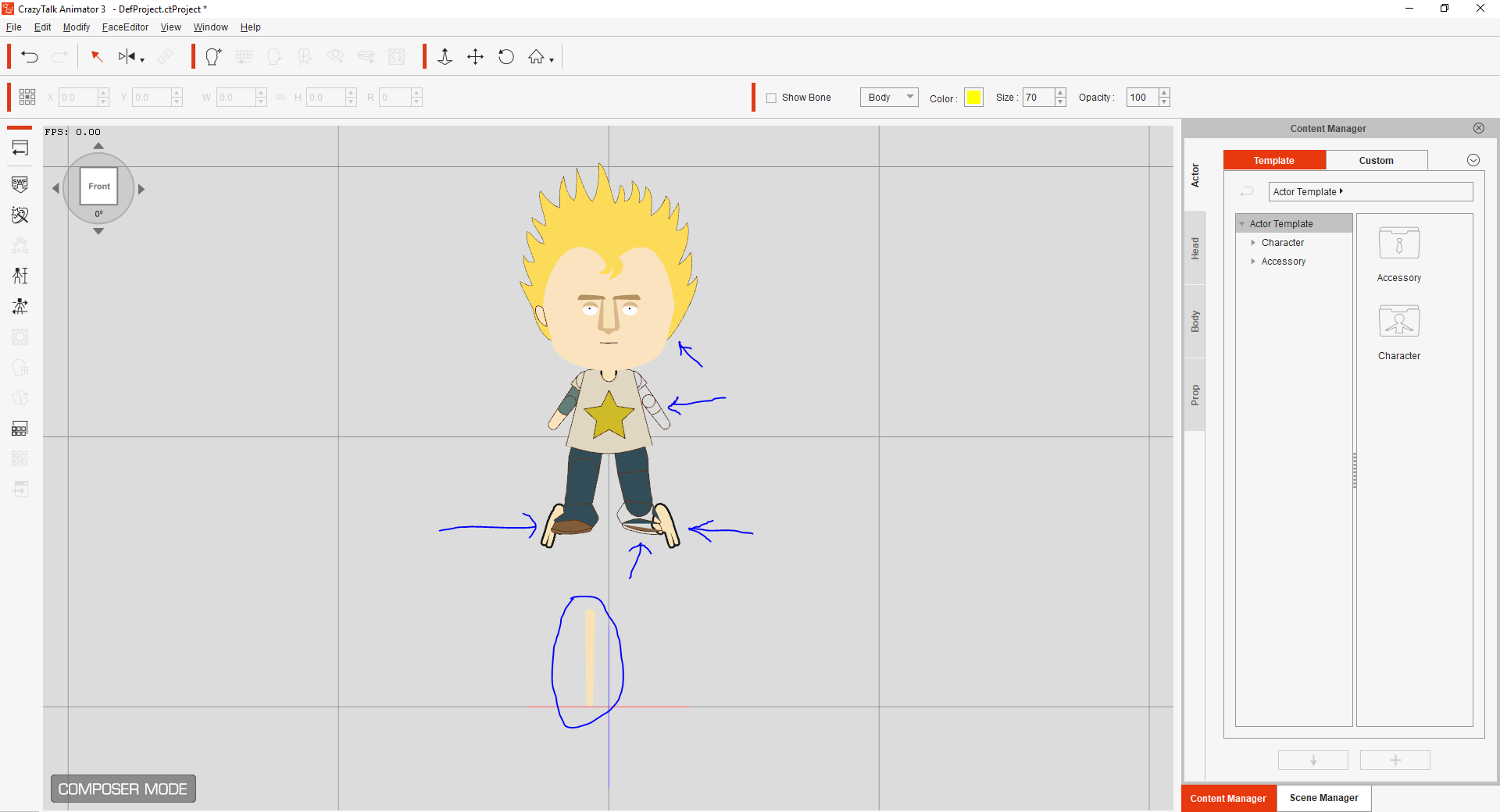
Task: Click the greyed Redo arrow icon
Action: [x=59, y=57]
